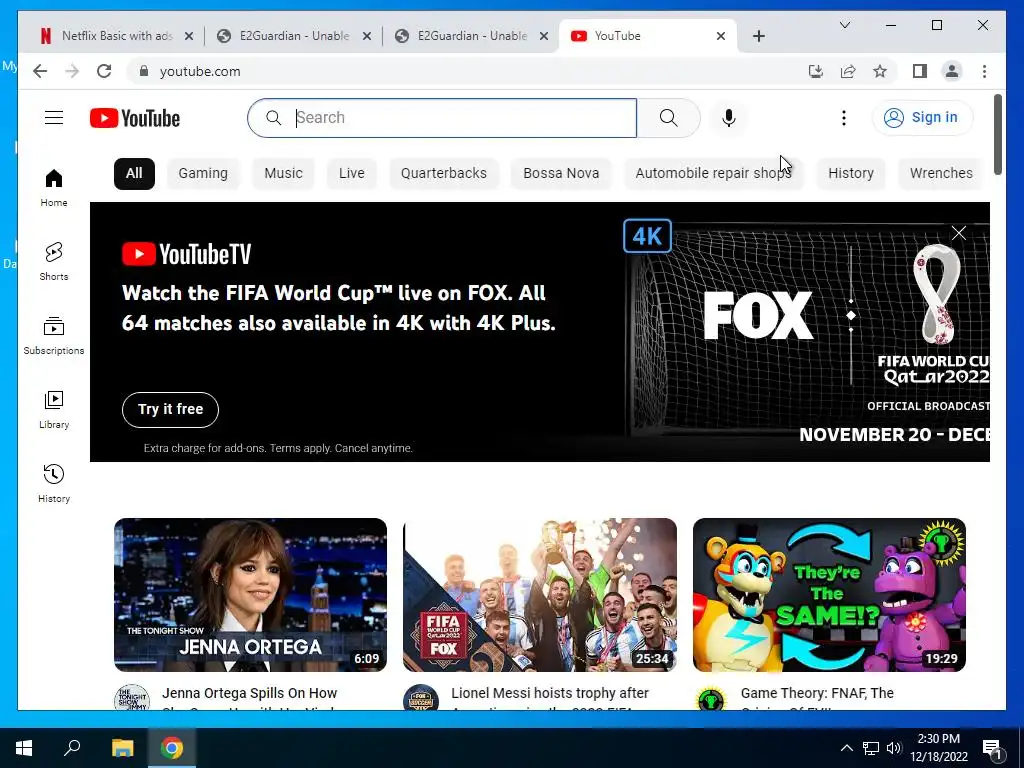Open notification center icon
This screenshot has height=768, width=1024.
[x=992, y=748]
